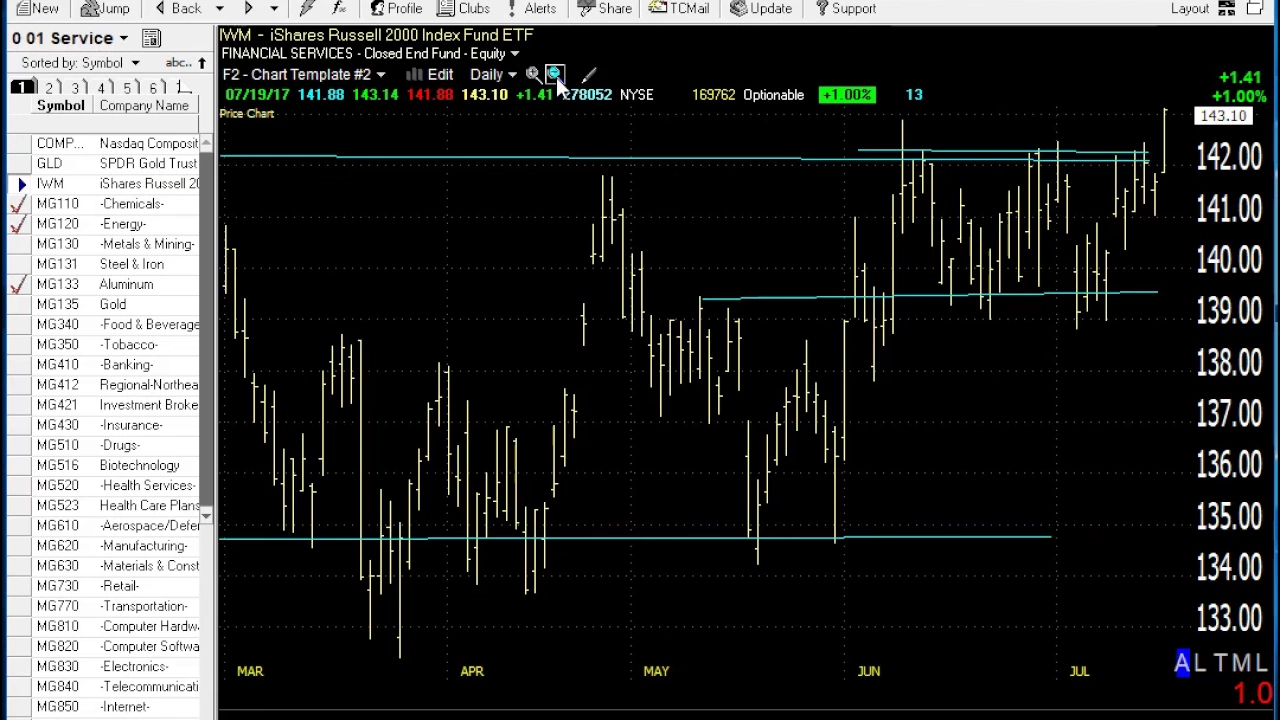Image resolution: width=1280 pixels, height=720 pixels.
Task: Click the active row arrow beside IWM
Action: coord(22,184)
